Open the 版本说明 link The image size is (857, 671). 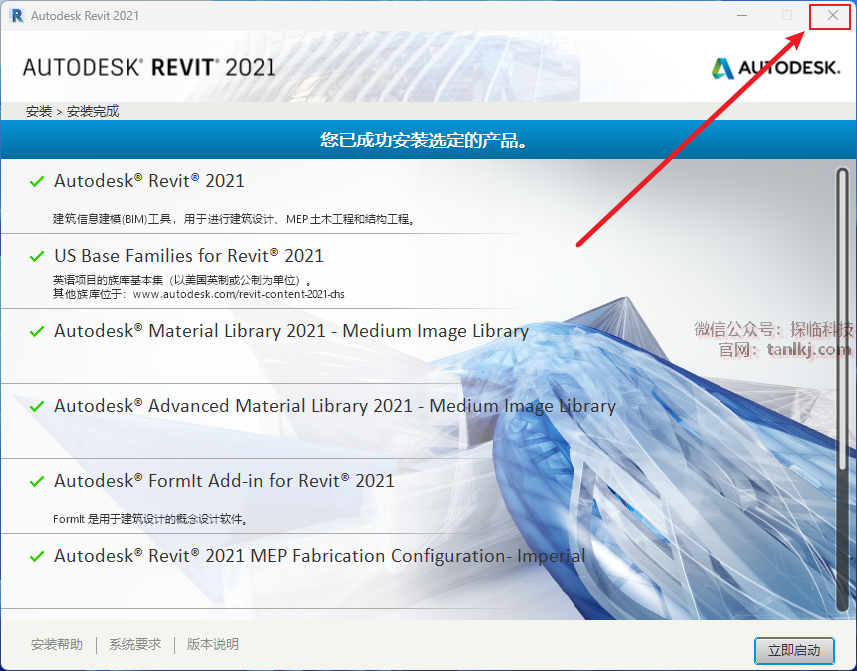213,644
